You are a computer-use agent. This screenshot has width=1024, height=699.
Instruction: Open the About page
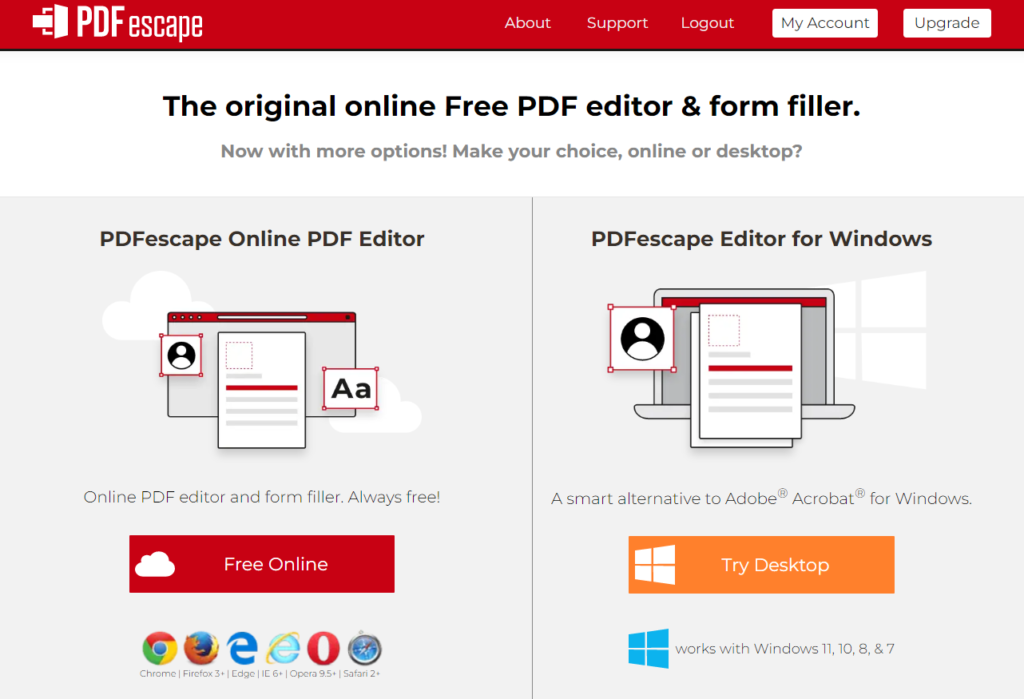click(x=527, y=23)
